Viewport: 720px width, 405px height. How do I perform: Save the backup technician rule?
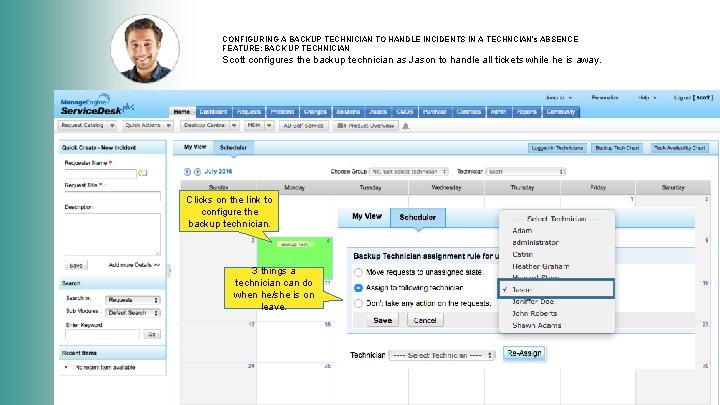coord(382,321)
